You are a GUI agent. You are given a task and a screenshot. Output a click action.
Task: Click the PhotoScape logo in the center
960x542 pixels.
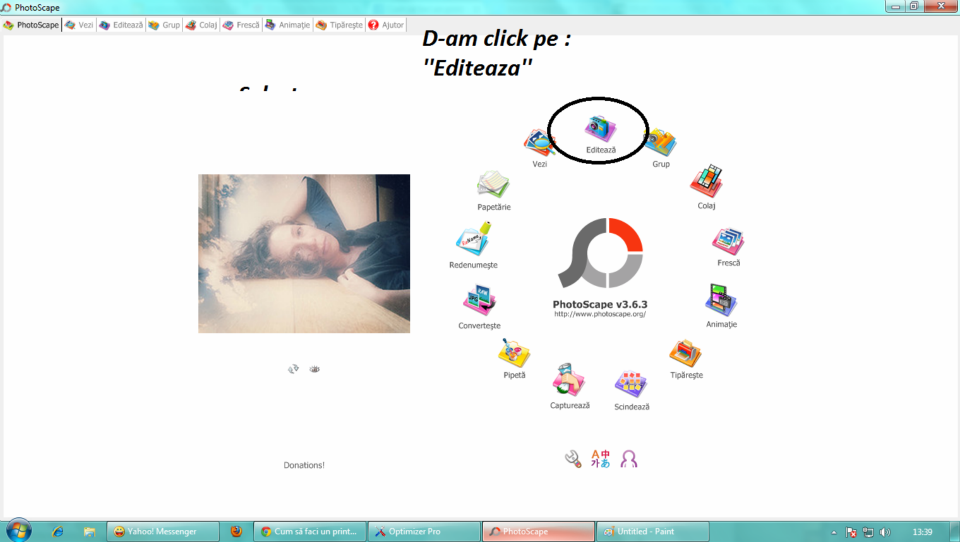(601, 253)
